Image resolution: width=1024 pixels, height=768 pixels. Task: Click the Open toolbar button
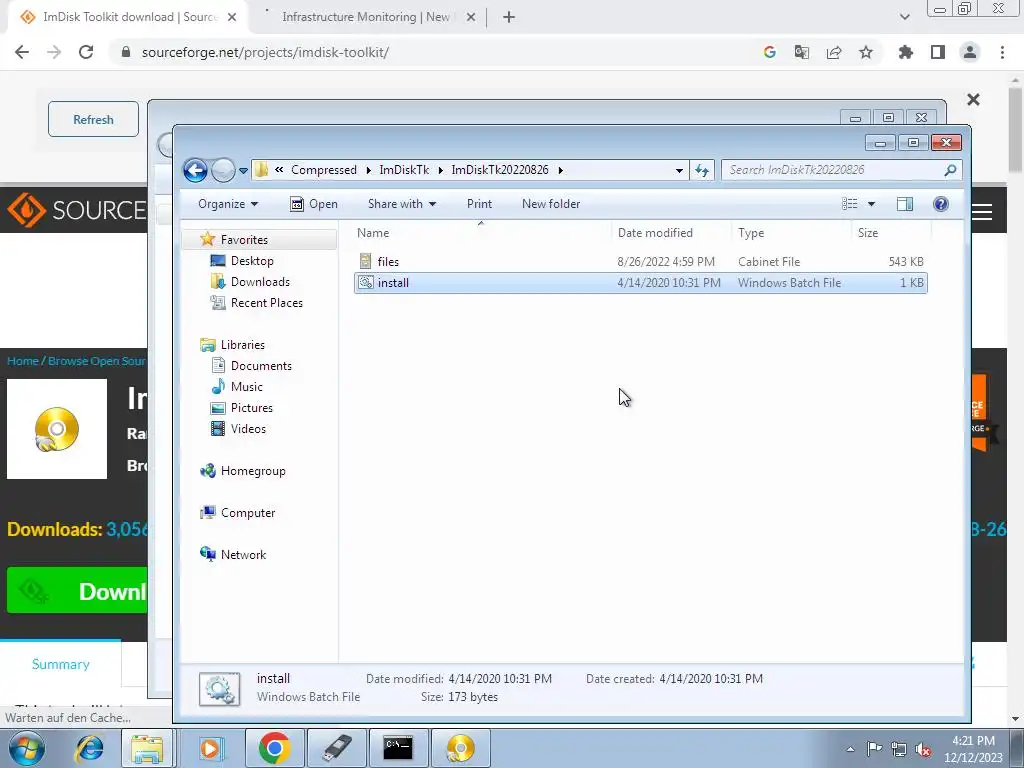[x=314, y=204]
